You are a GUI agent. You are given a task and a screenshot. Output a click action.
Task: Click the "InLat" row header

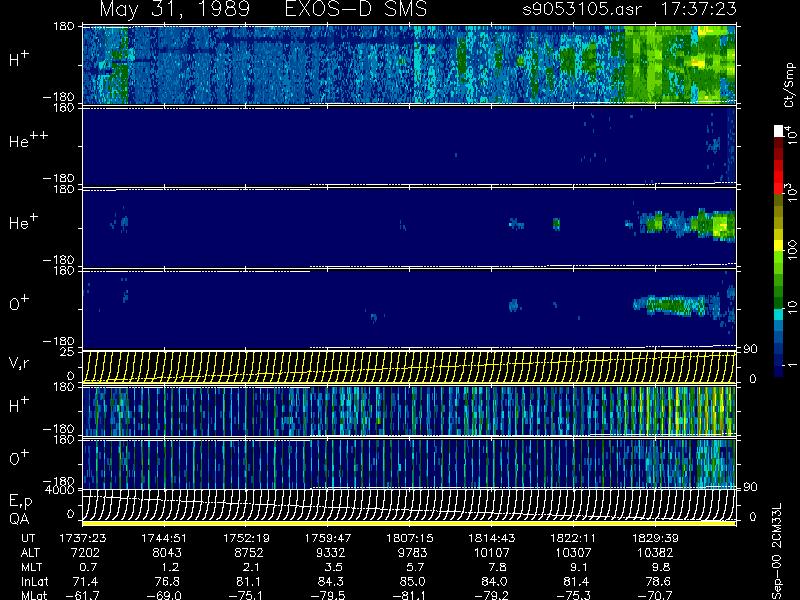35,581
